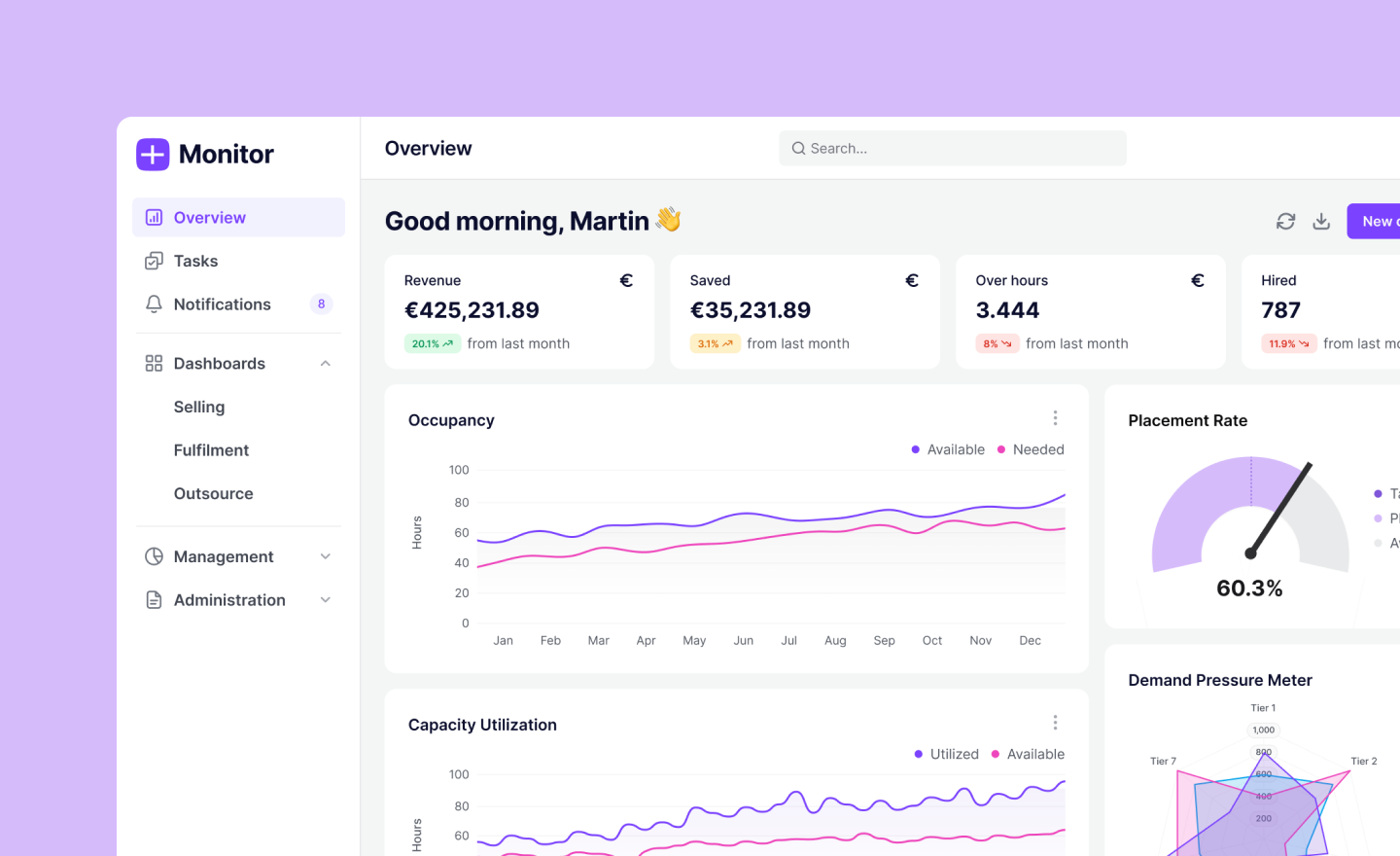Toggle the Utilized series in Capacity legend
The height and width of the screenshot is (856, 1400).
(x=947, y=754)
